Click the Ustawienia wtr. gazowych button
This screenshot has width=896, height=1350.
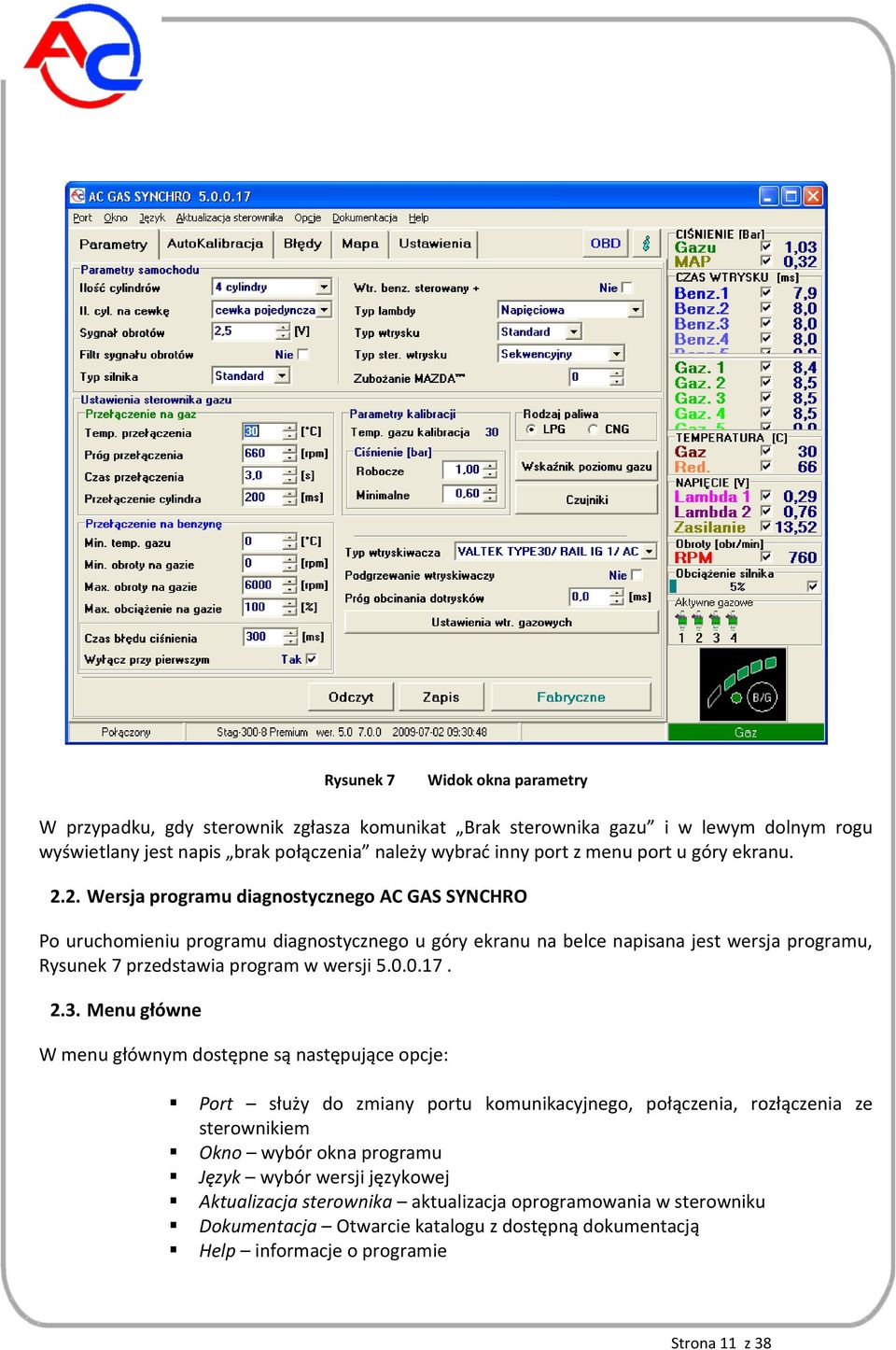(x=501, y=622)
